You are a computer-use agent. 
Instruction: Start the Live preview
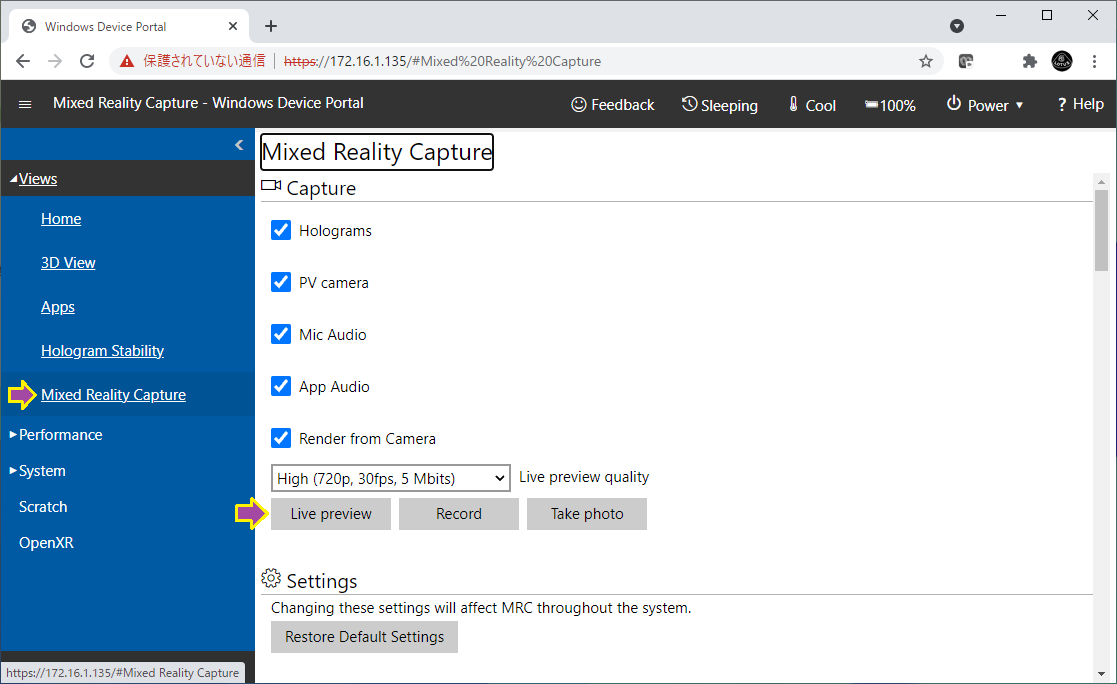(x=331, y=514)
